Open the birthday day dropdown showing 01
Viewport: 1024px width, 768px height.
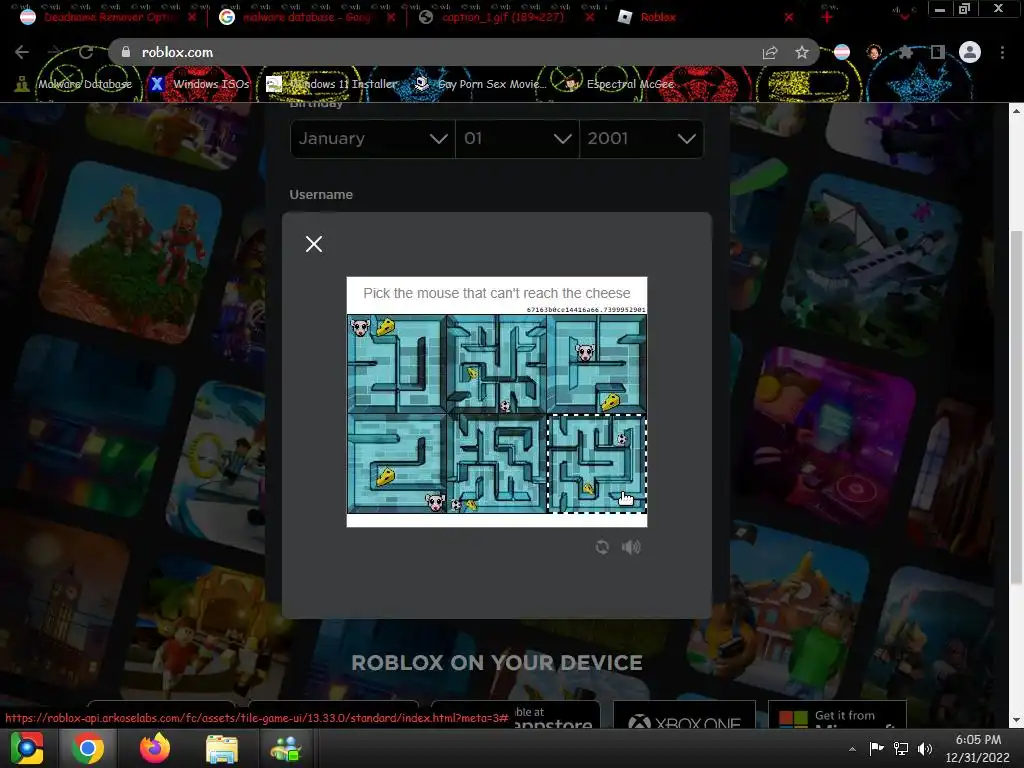point(517,138)
